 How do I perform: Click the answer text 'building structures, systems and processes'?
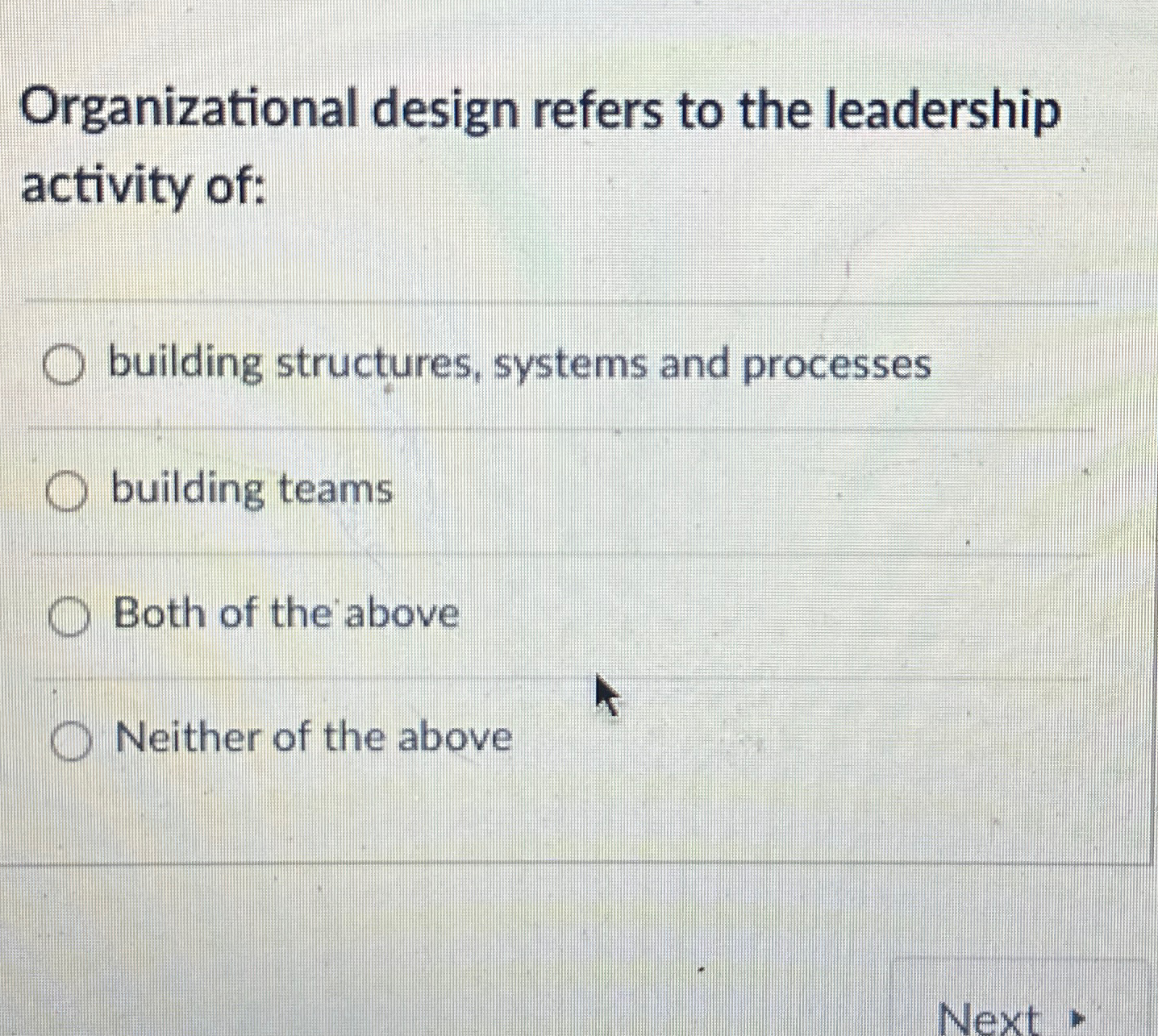click(520, 366)
